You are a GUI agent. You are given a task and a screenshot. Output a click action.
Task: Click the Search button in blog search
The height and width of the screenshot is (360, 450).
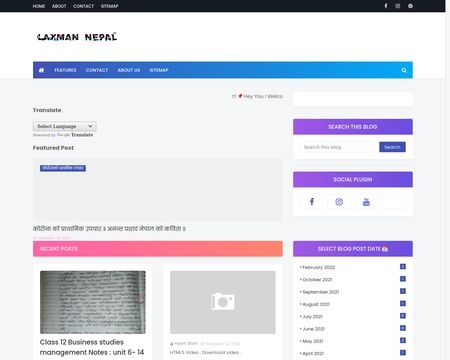pos(392,147)
